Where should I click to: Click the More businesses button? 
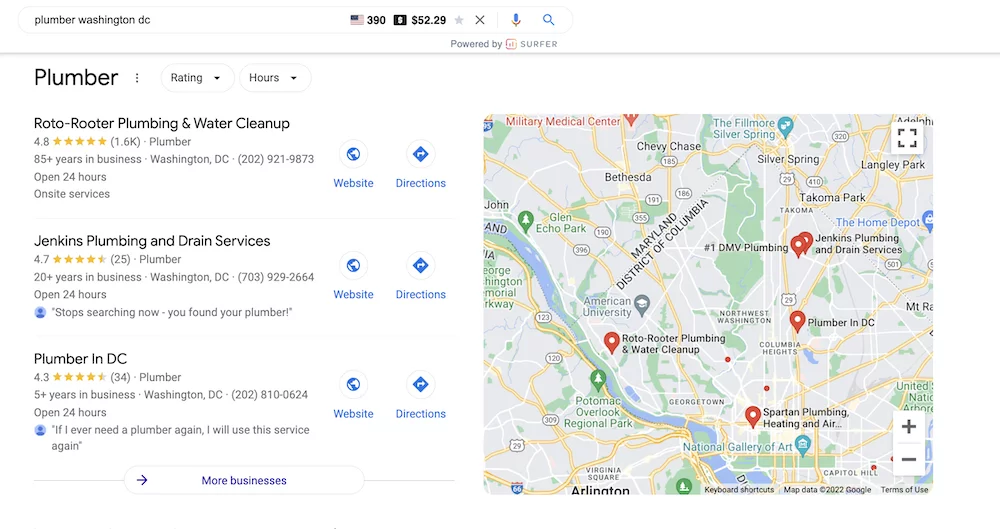point(244,480)
